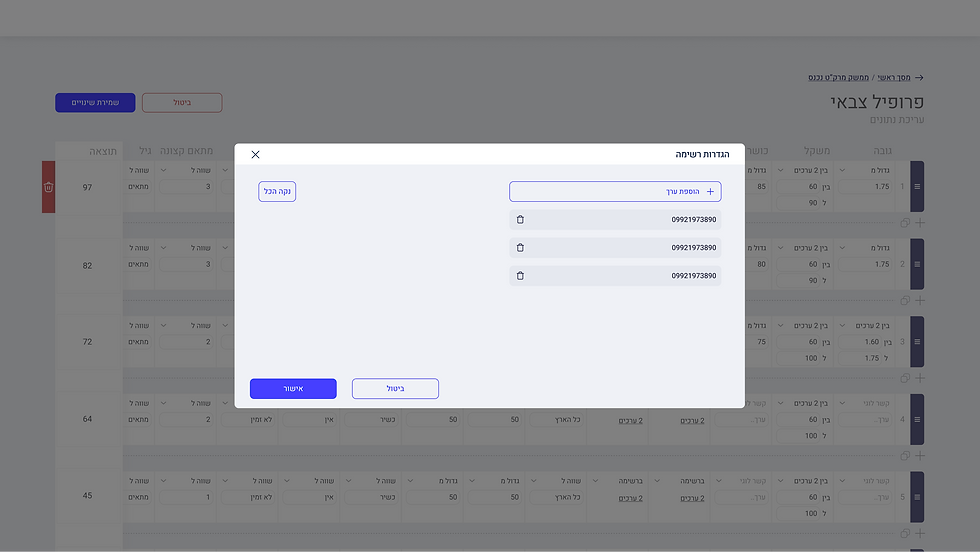Click the נקה הכל clear-all button

tap(277, 191)
